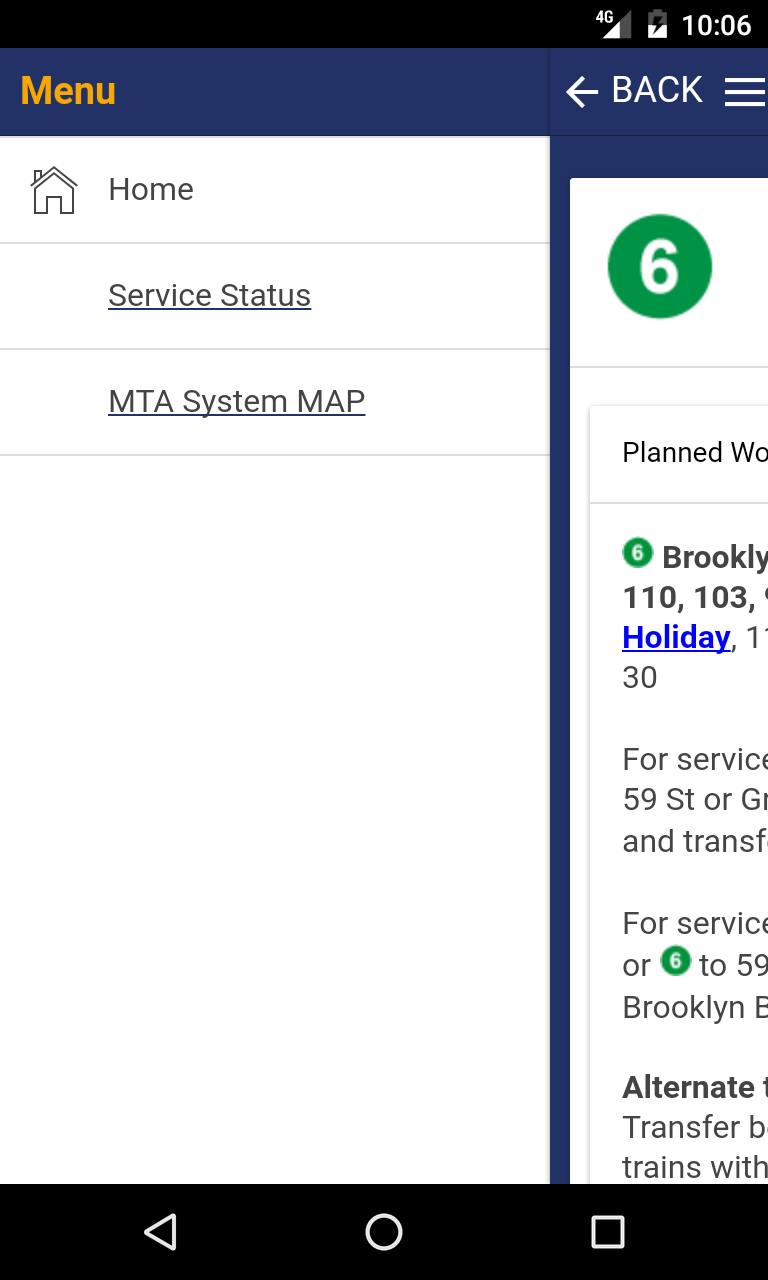Viewport: 768px width, 1280px height.
Task: Tap the Android back navigation button
Action: coord(160,1232)
